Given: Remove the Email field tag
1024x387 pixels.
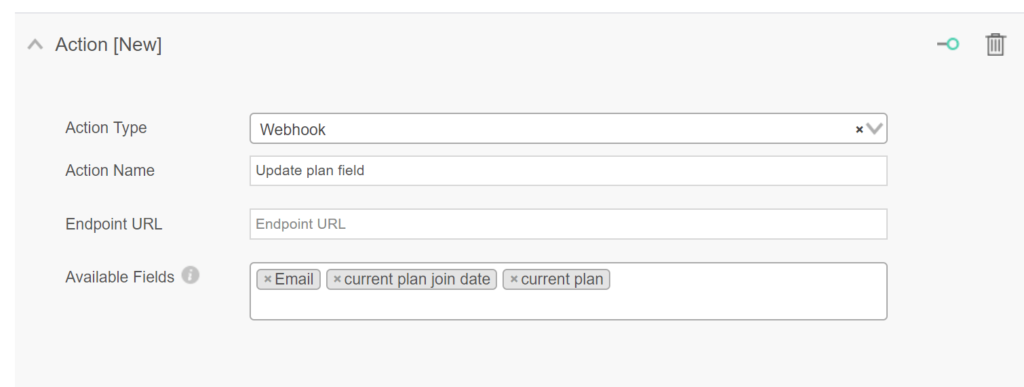Looking at the screenshot, I should coord(268,280).
